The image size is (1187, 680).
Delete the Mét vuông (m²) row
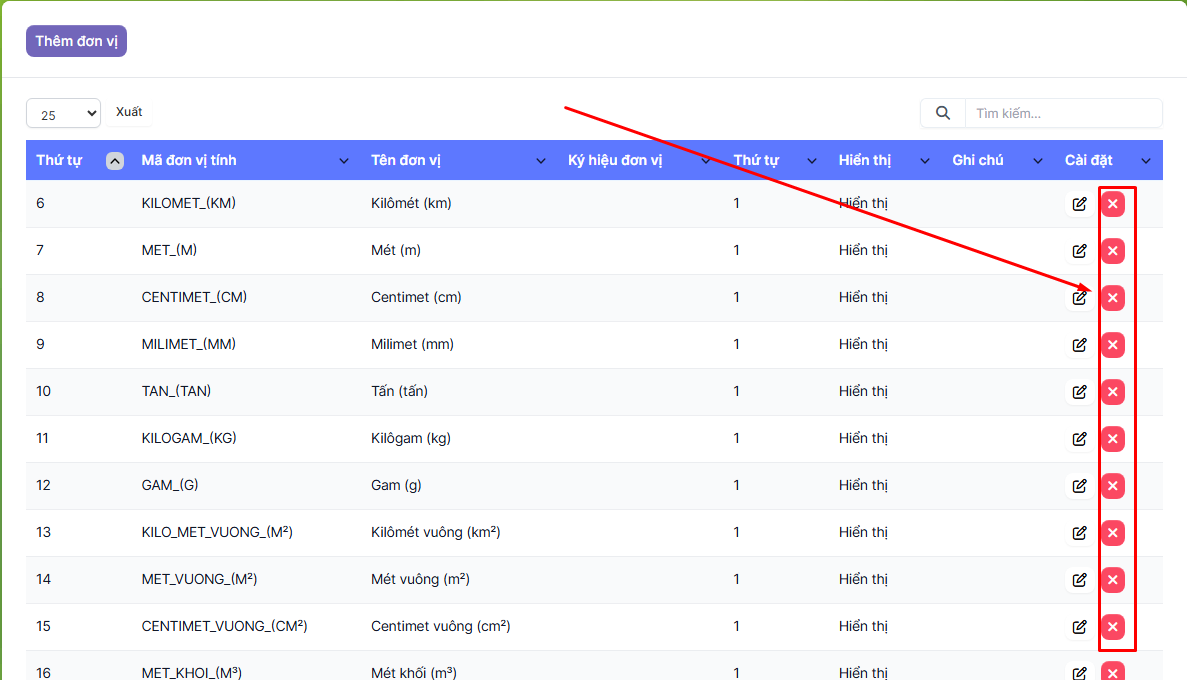pos(1112,580)
